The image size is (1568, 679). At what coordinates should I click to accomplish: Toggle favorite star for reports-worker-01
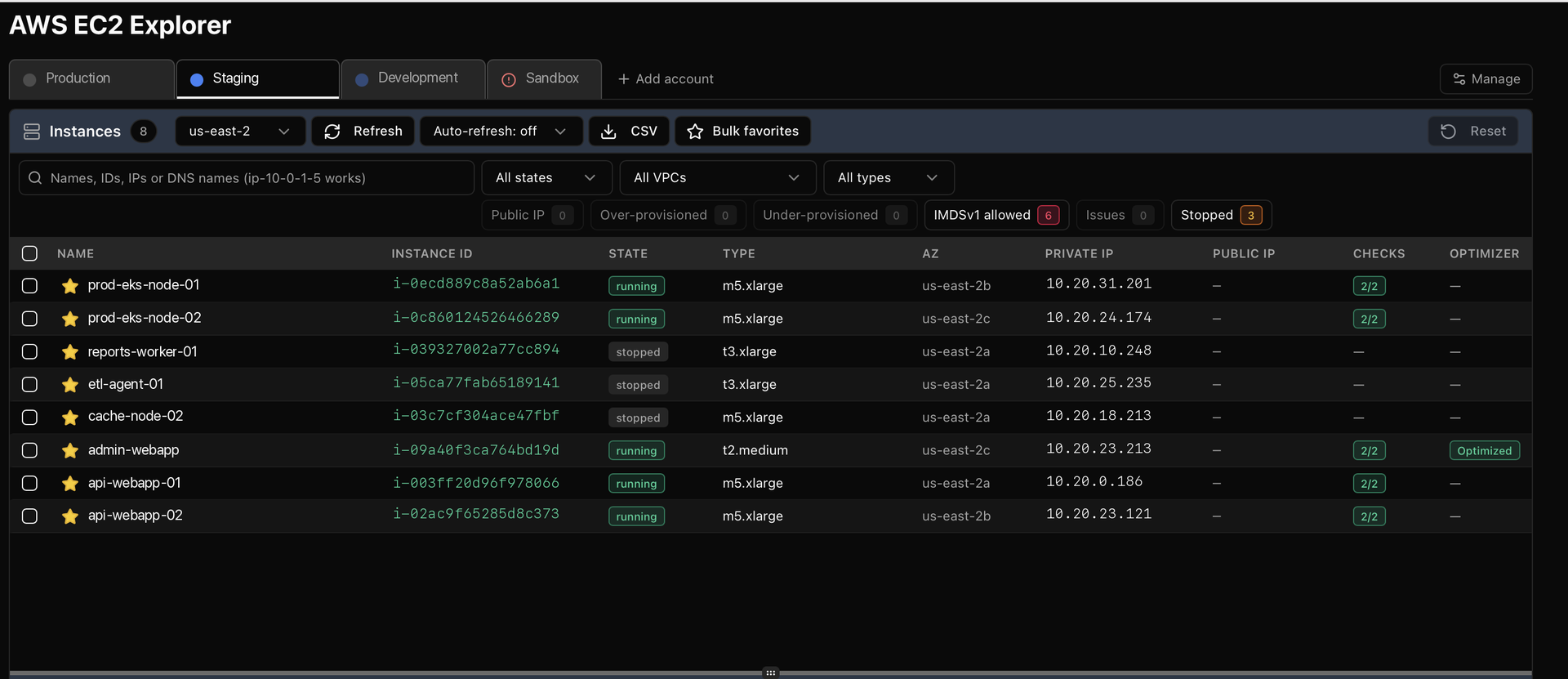coord(70,352)
